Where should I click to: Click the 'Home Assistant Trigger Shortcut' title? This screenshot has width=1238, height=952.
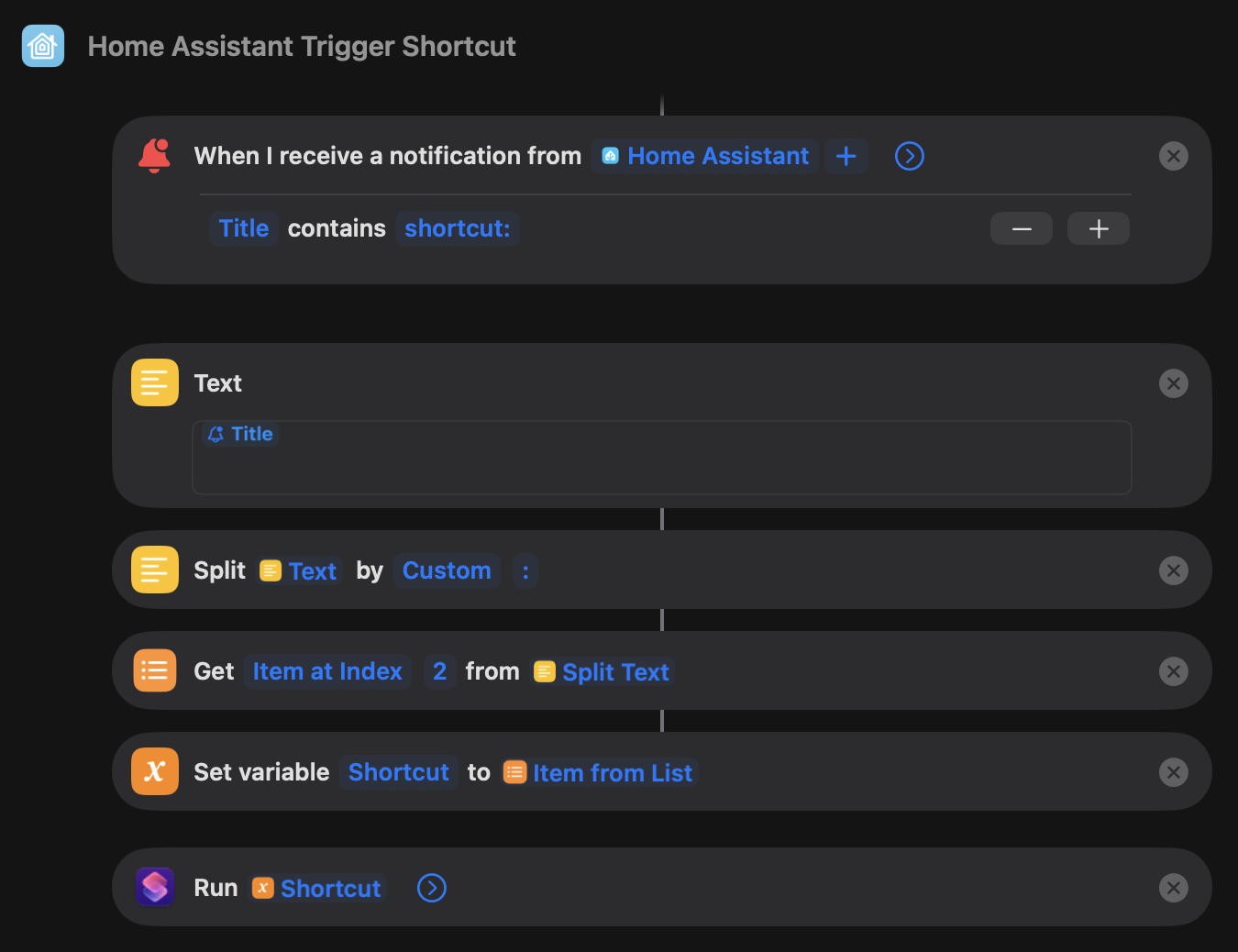pos(302,46)
